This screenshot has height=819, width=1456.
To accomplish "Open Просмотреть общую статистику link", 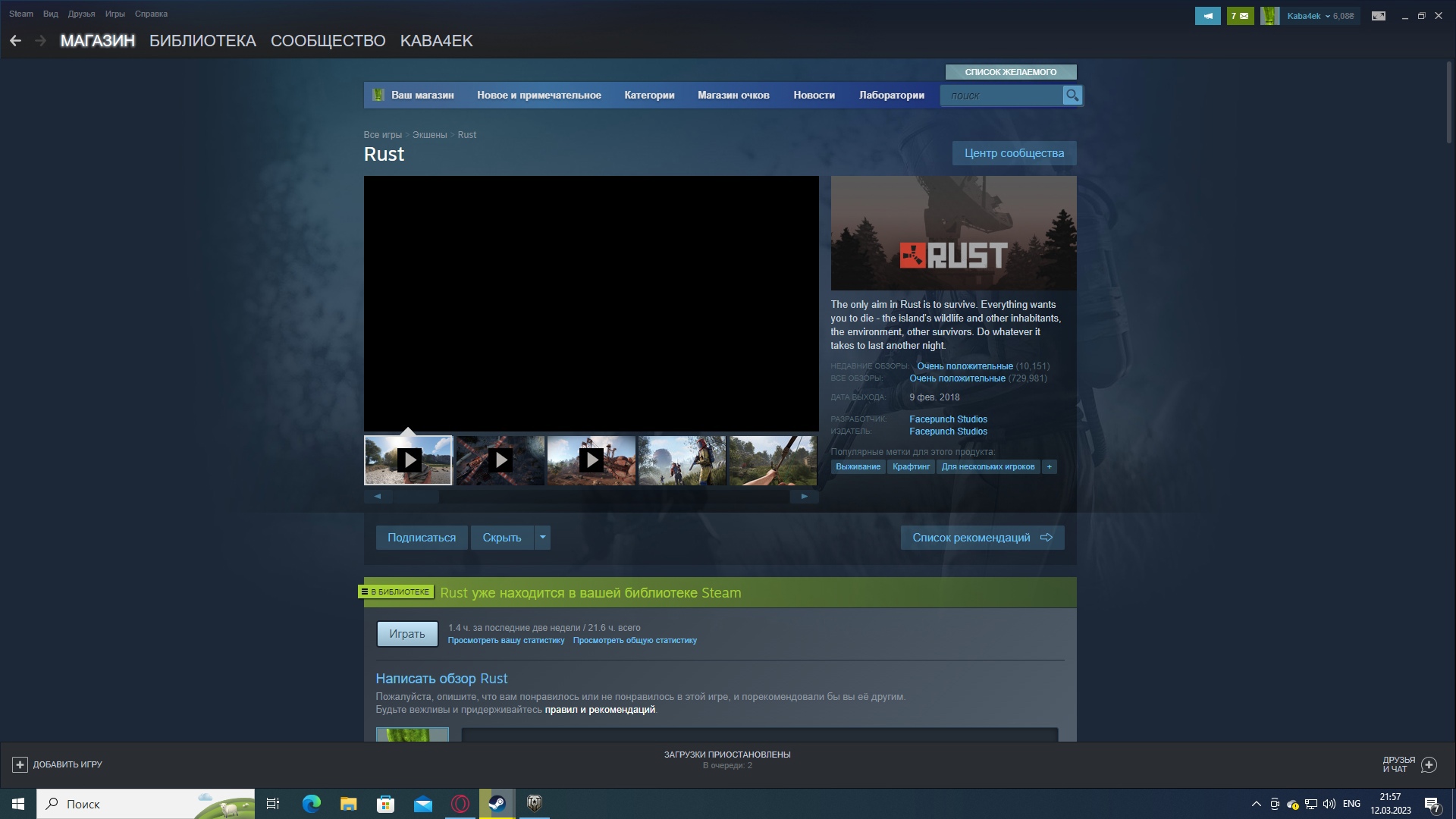I will [635, 641].
